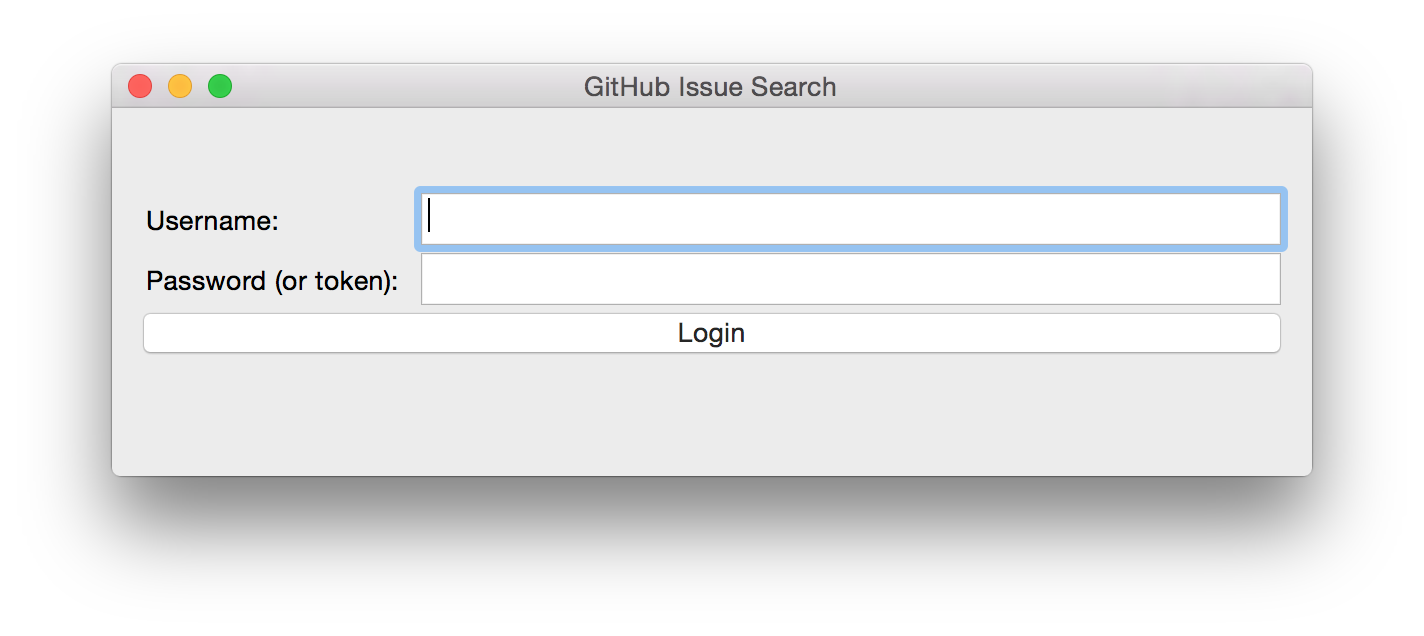Click the empty field beside the Password label
This screenshot has height=636, width=1424.
(850, 279)
